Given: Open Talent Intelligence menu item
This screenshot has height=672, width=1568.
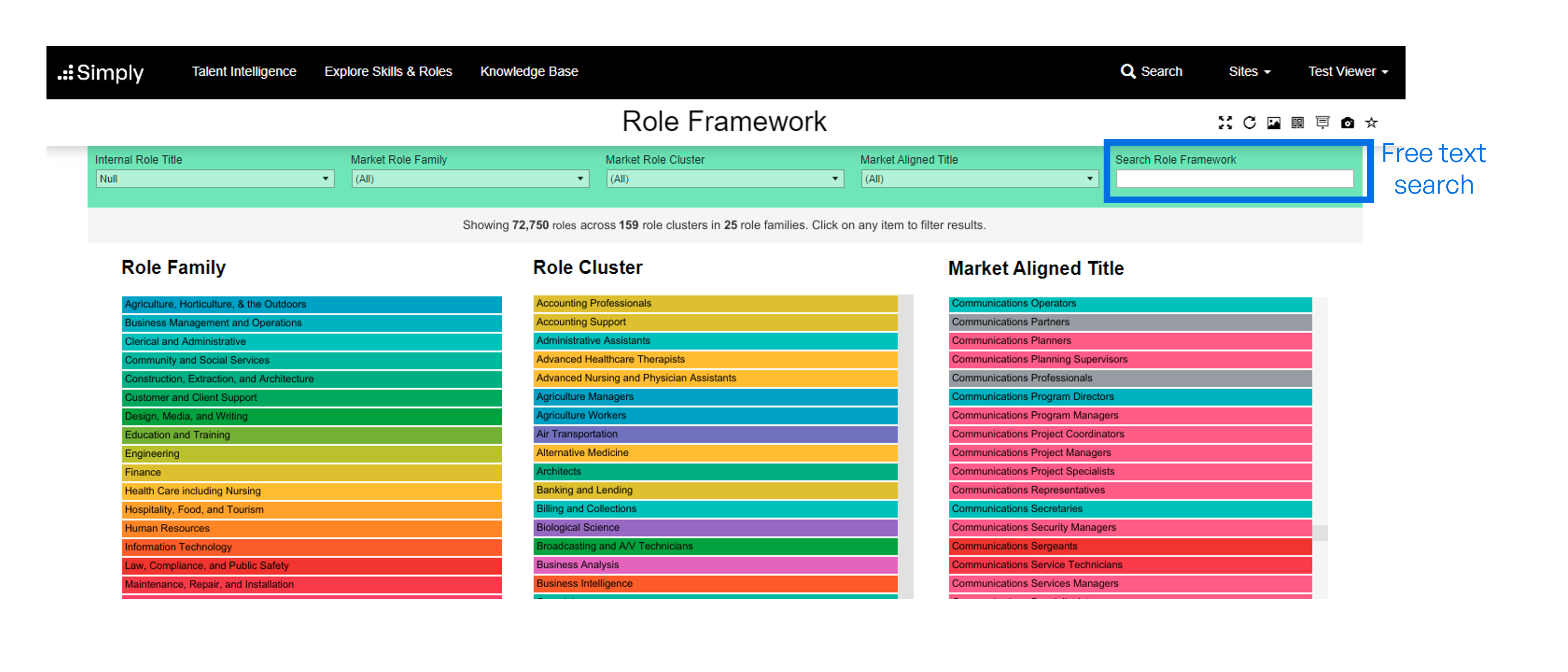Looking at the screenshot, I should pos(244,72).
